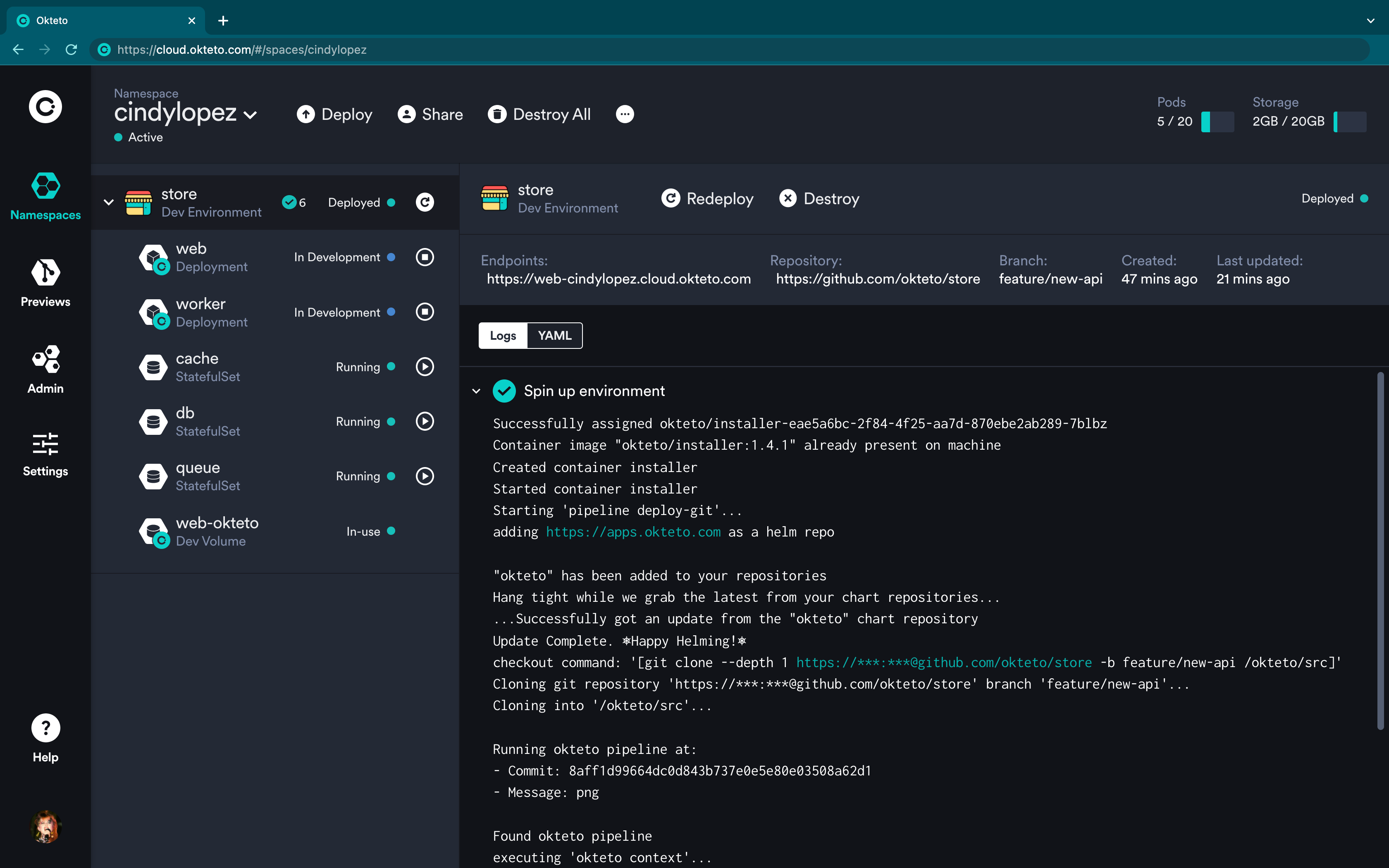Viewport: 1389px width, 868px height.
Task: Select the Logs tab
Action: click(503, 336)
